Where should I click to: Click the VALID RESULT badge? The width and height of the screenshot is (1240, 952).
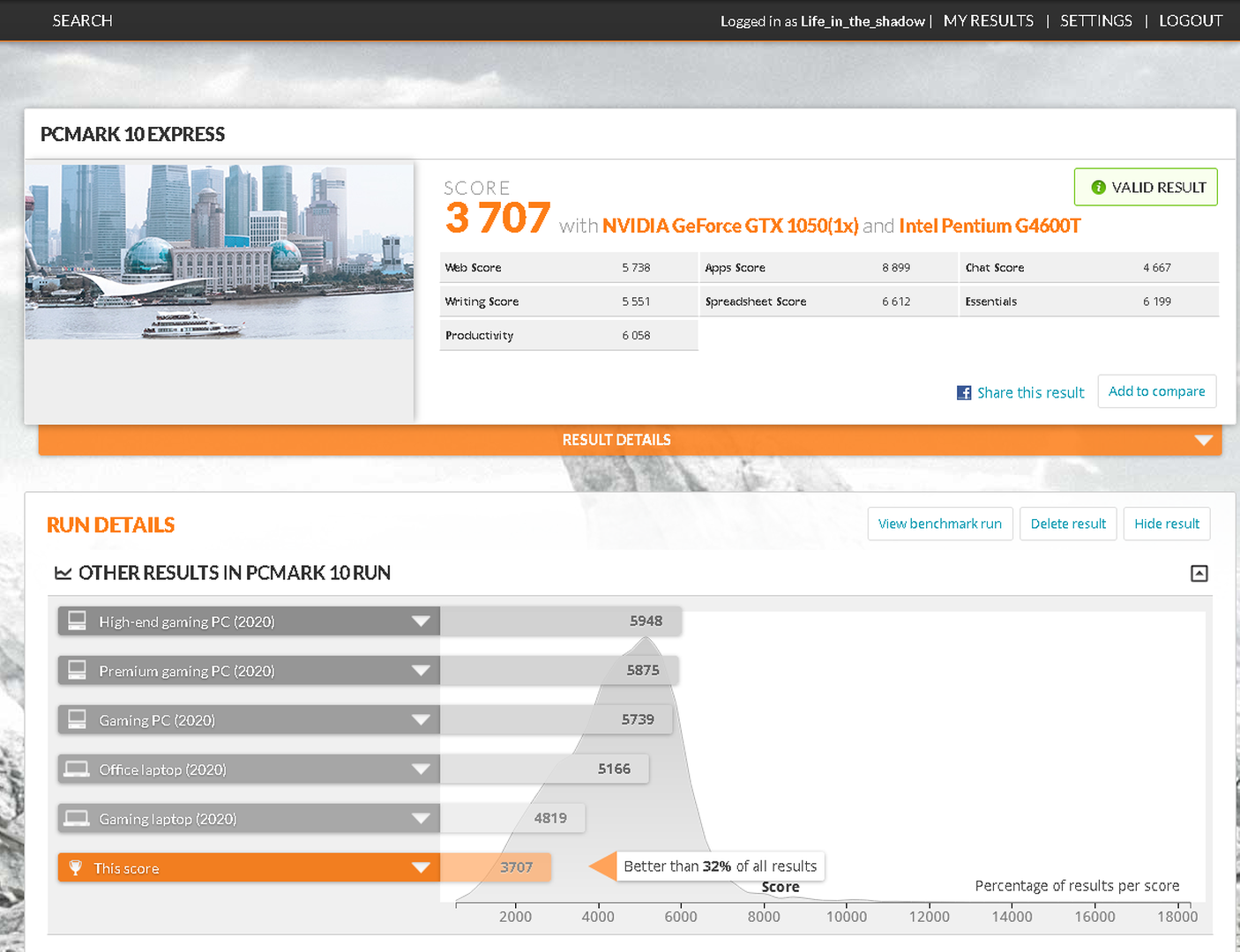point(1146,187)
